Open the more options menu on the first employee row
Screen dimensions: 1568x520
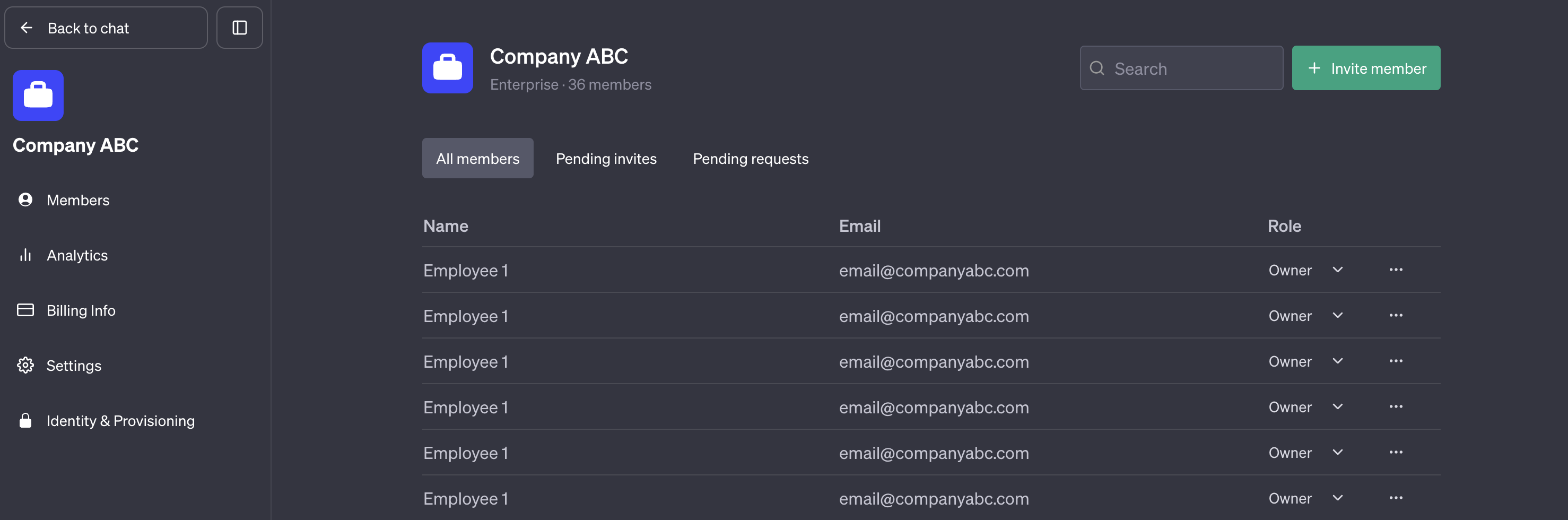tap(1396, 270)
